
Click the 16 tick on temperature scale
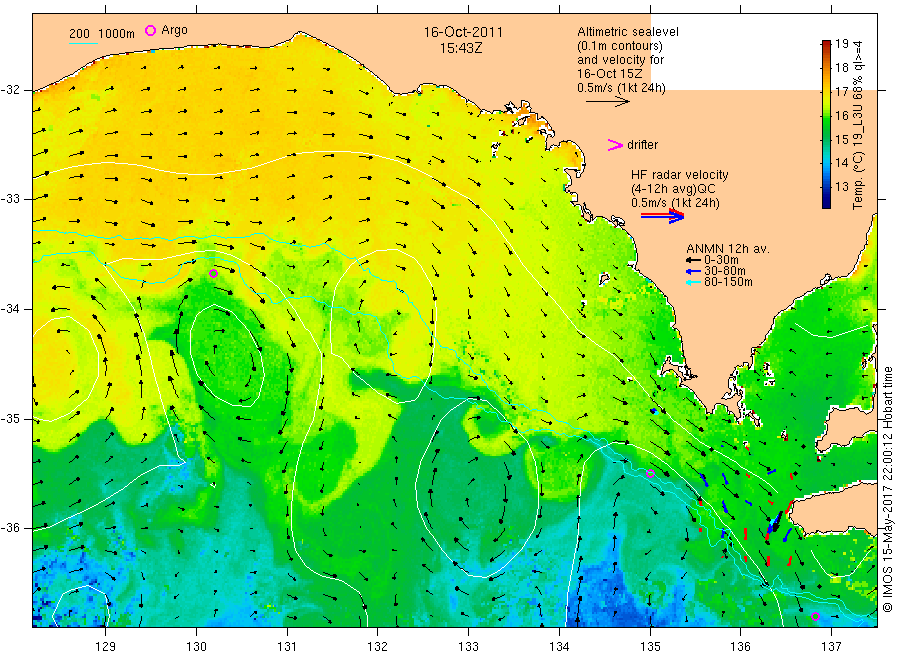click(841, 115)
